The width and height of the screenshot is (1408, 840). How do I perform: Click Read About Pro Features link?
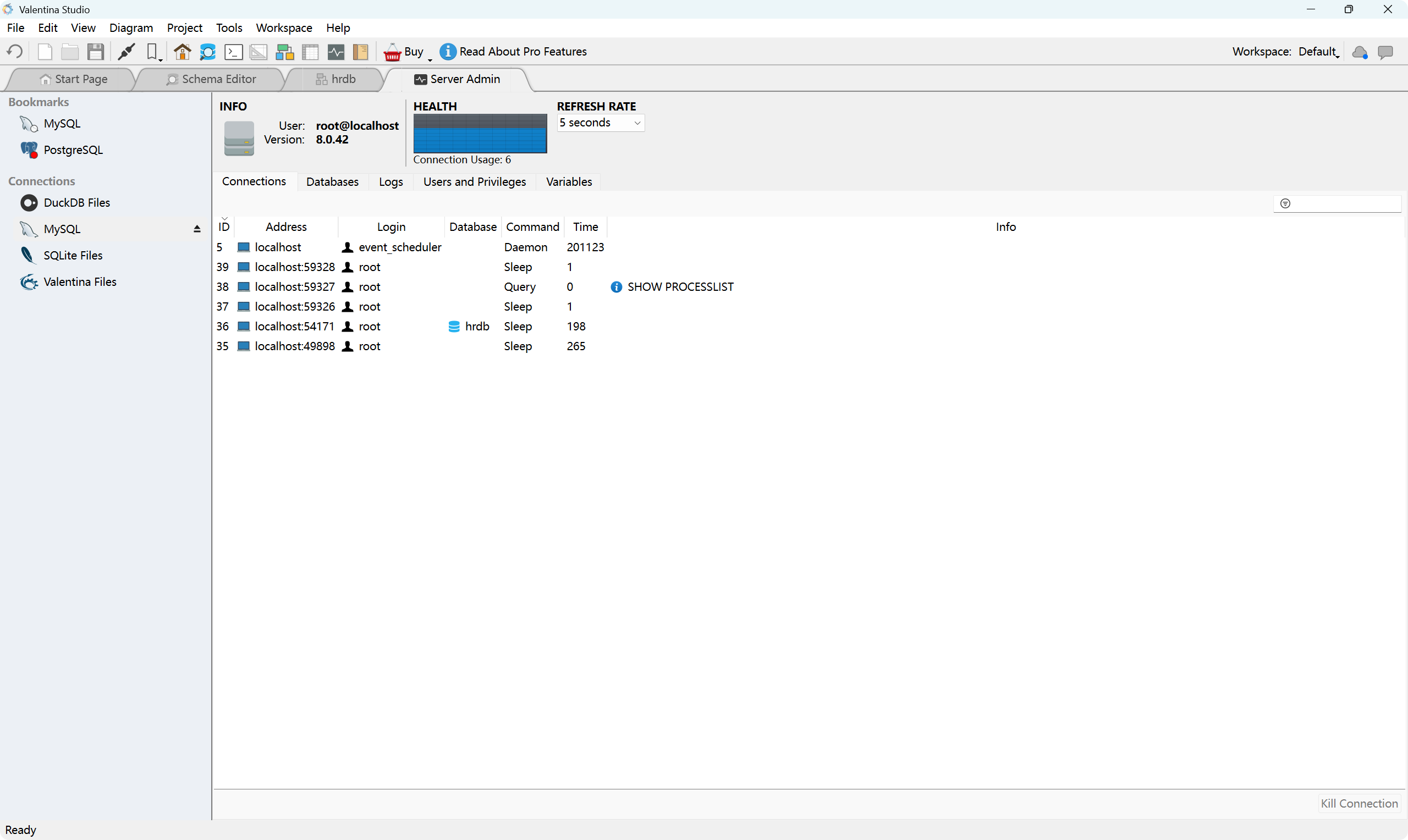522,52
